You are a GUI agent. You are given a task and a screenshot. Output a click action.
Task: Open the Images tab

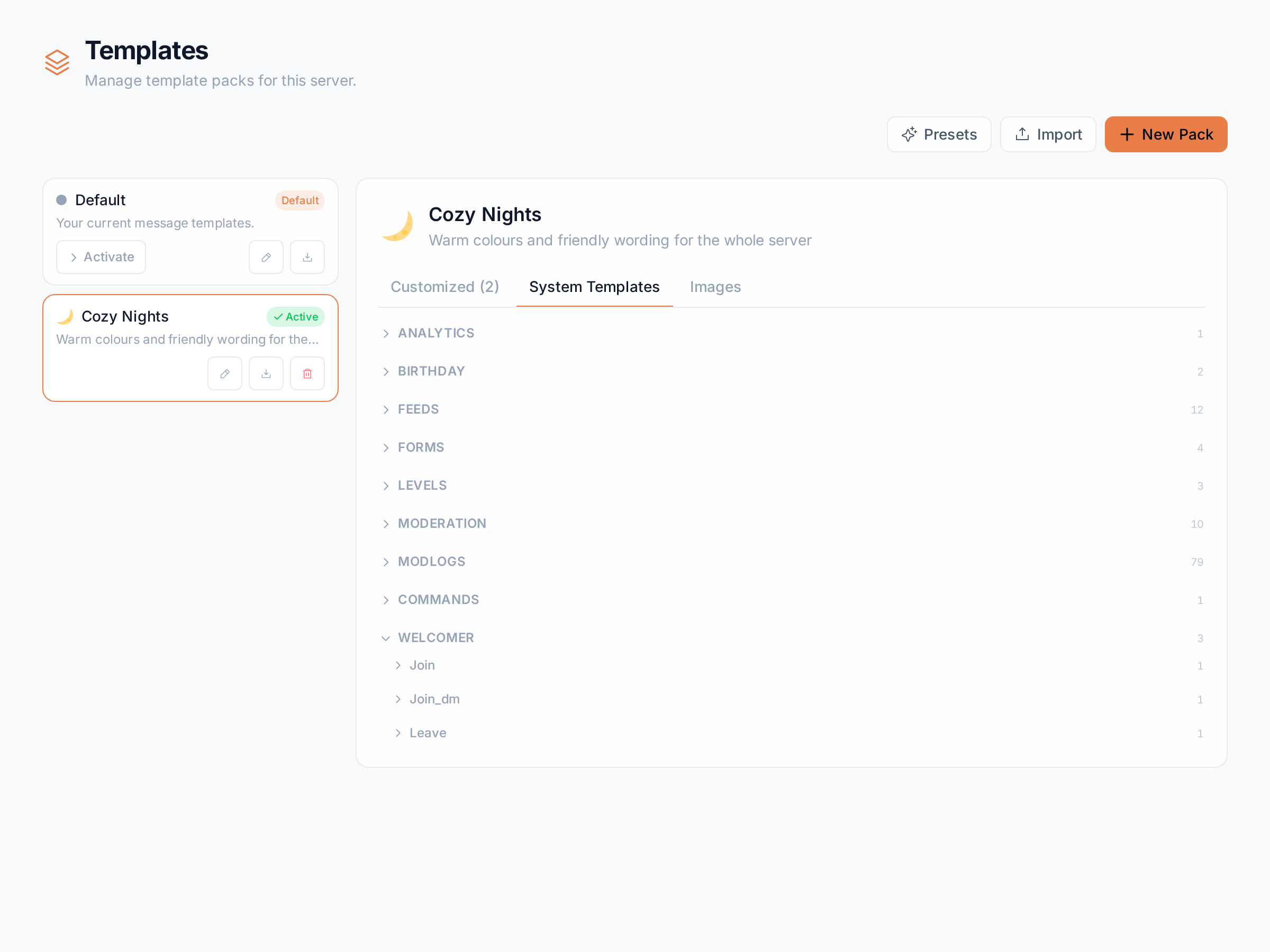(715, 287)
